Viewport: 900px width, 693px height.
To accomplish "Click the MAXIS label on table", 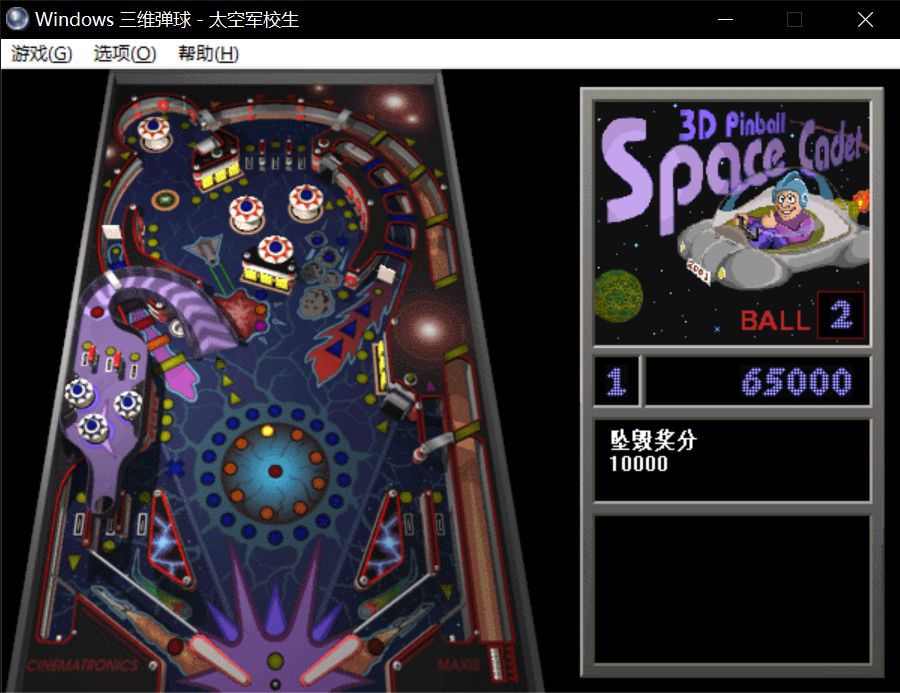I will click(x=457, y=665).
